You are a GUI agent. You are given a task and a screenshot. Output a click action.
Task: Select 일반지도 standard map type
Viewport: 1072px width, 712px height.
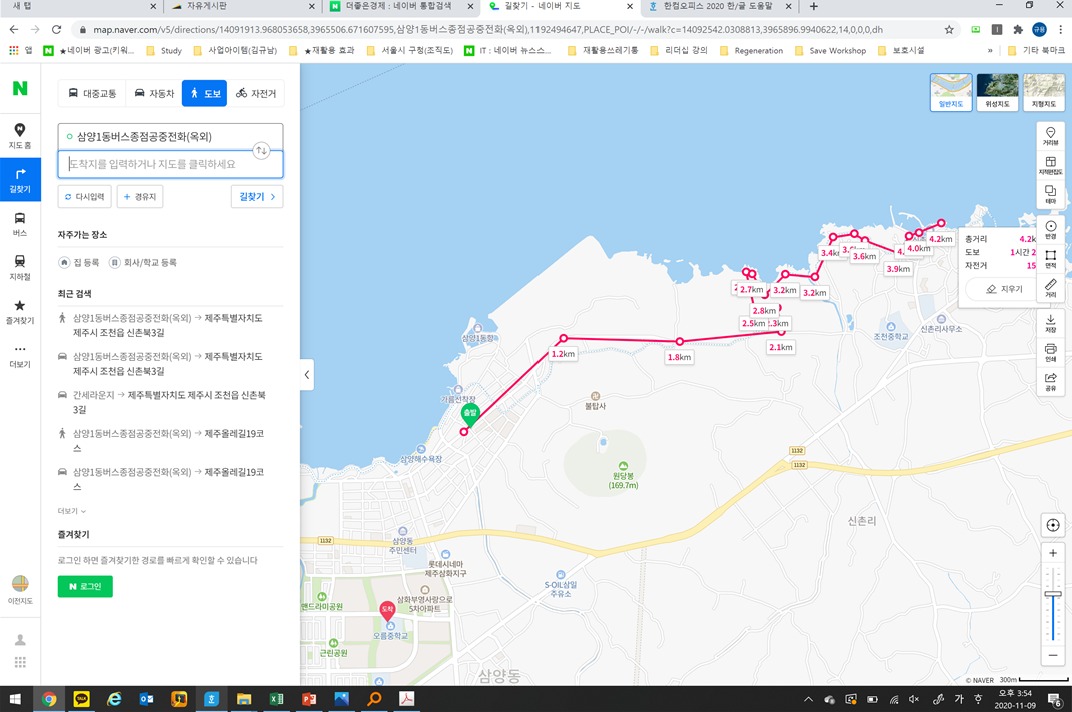pyautogui.click(x=951, y=92)
